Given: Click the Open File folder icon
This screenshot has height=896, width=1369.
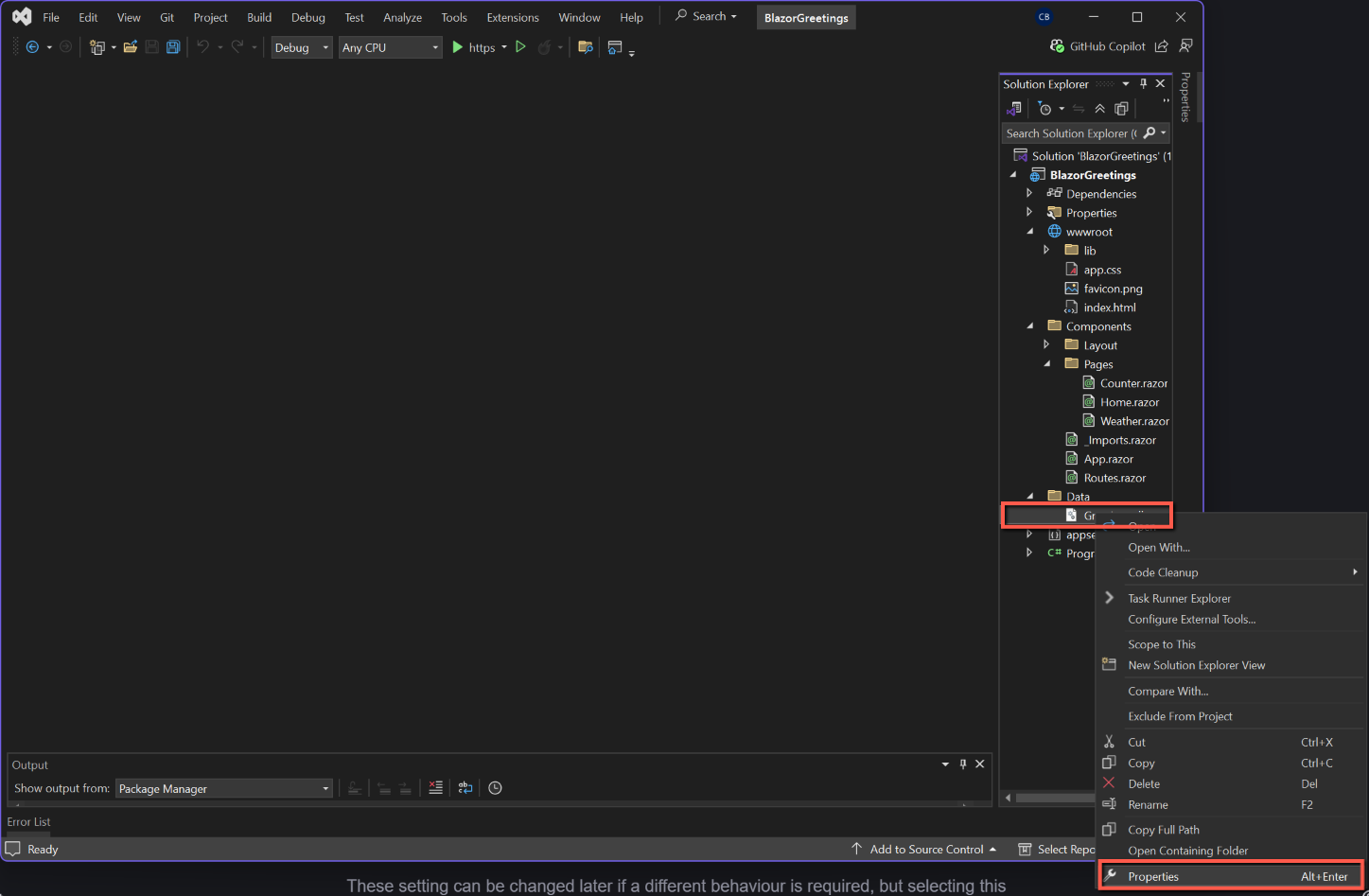Looking at the screenshot, I should coord(131,47).
